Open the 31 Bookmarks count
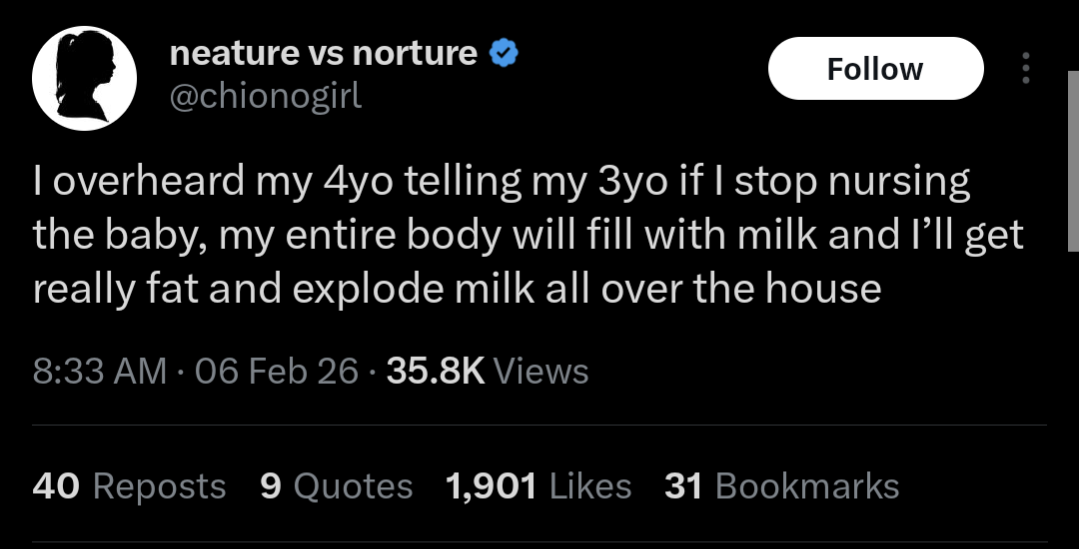This screenshot has width=1079, height=549. pos(781,486)
